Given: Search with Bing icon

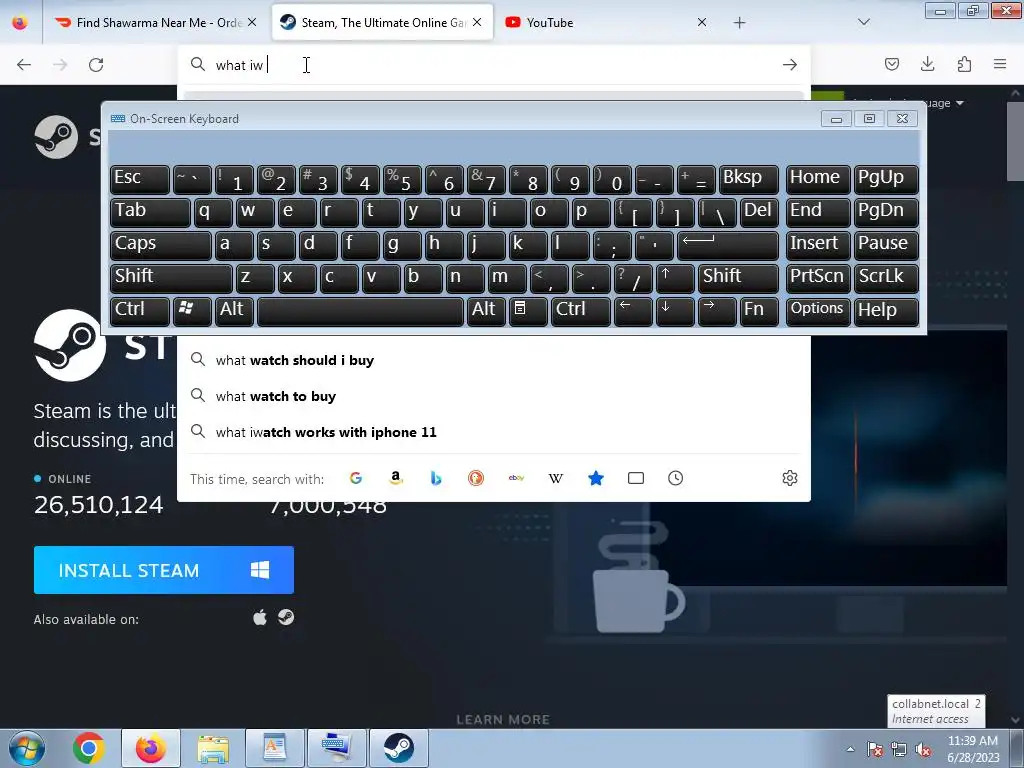Looking at the screenshot, I should [x=436, y=478].
